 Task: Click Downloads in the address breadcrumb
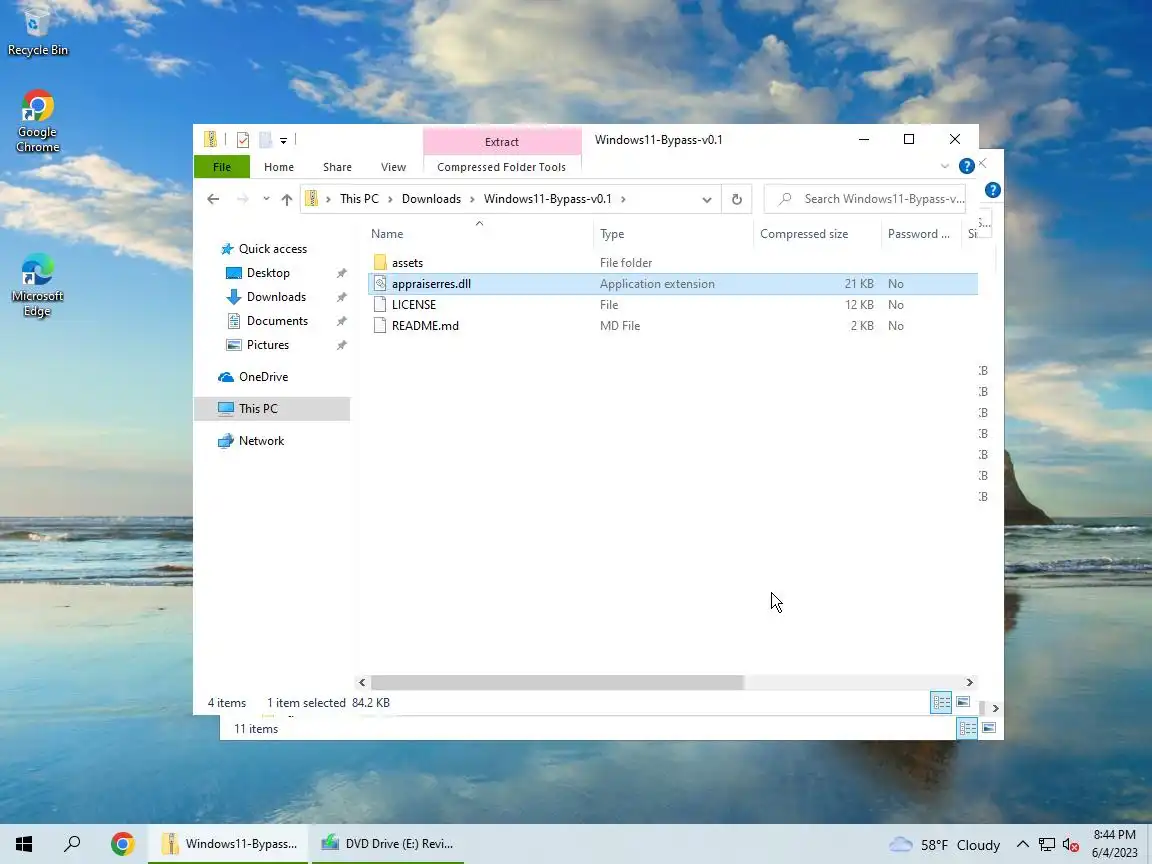point(431,199)
